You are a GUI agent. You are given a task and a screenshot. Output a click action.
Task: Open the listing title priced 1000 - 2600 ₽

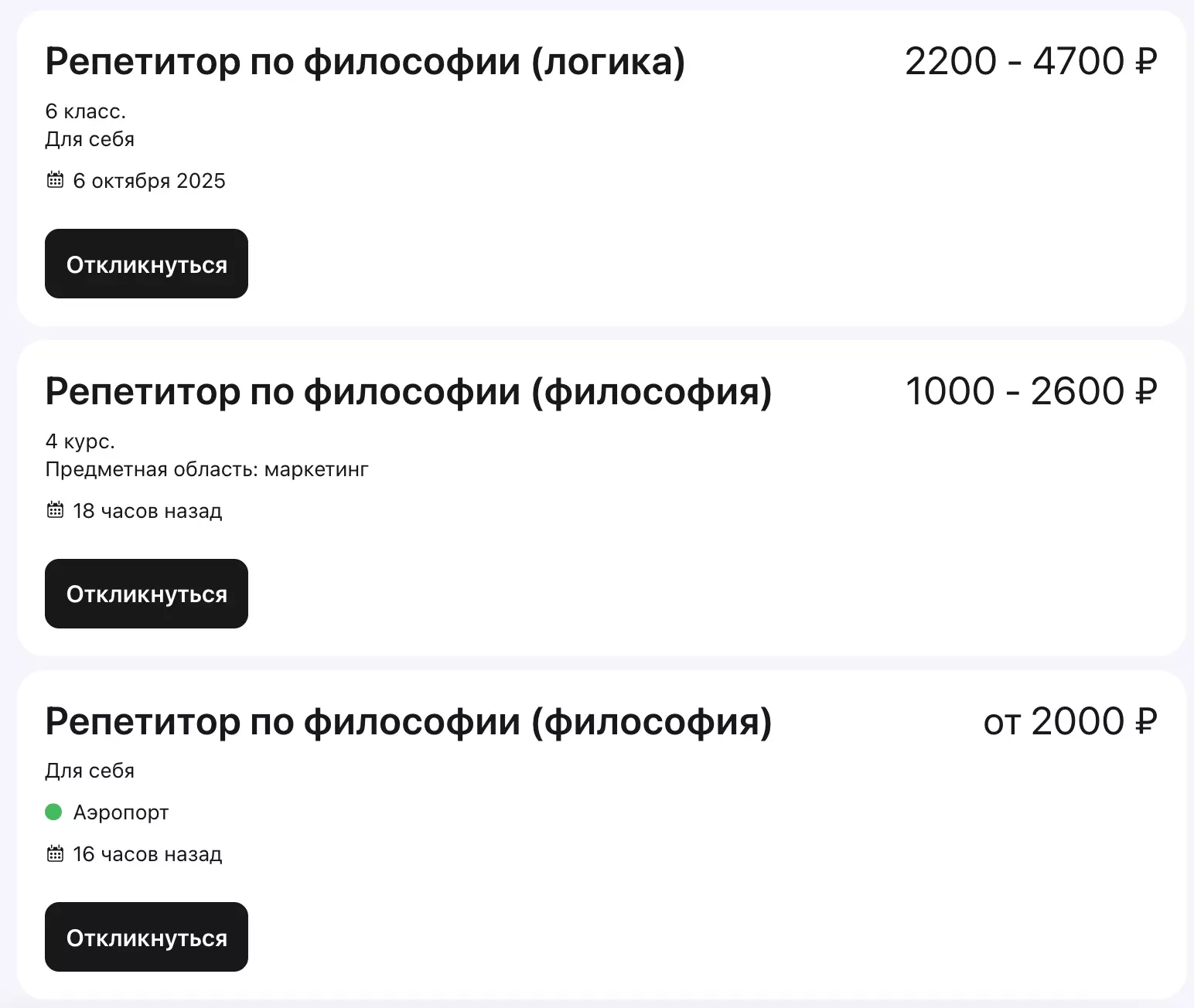(x=408, y=391)
